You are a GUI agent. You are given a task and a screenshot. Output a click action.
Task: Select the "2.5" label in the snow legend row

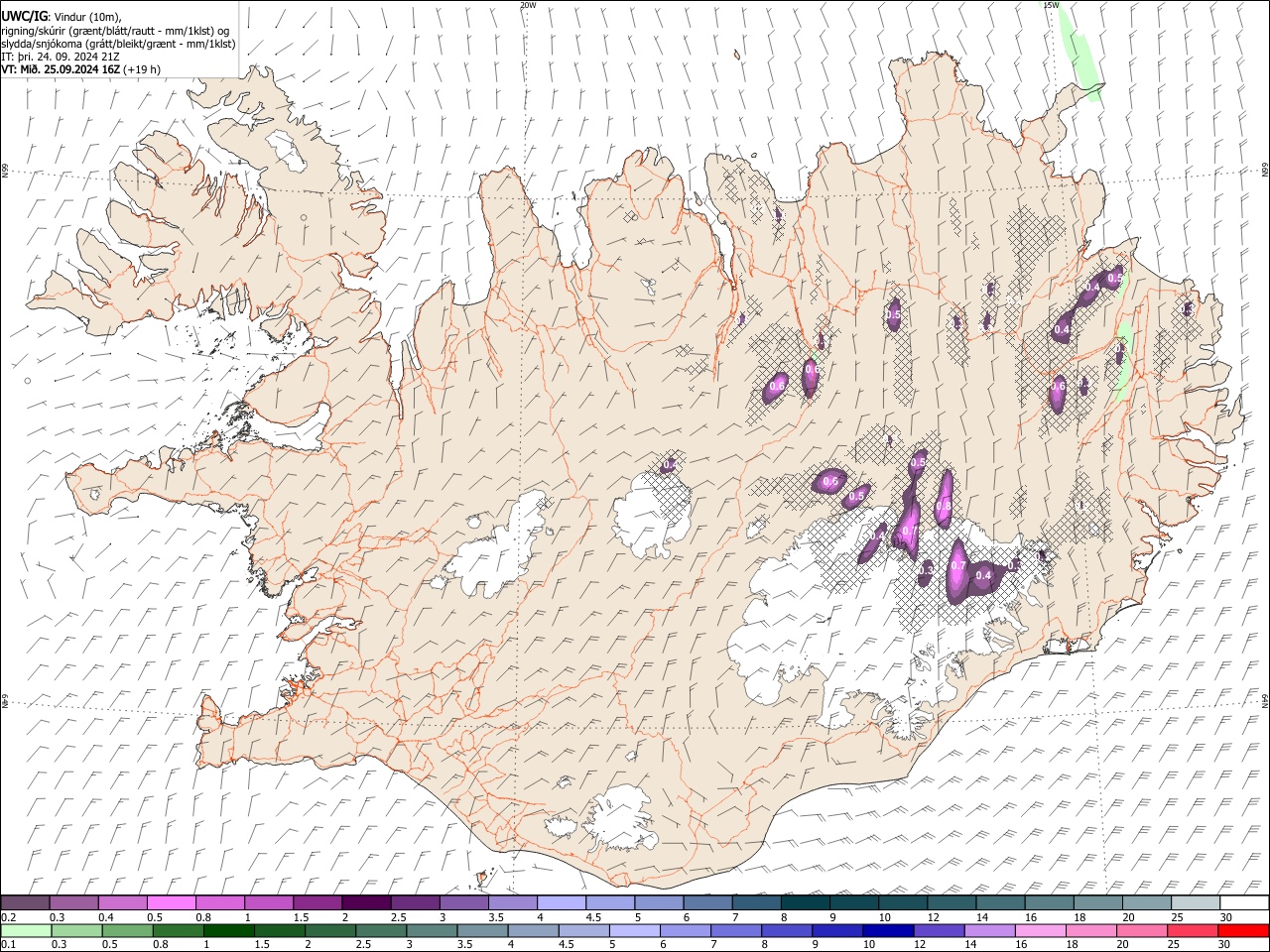[x=398, y=917]
